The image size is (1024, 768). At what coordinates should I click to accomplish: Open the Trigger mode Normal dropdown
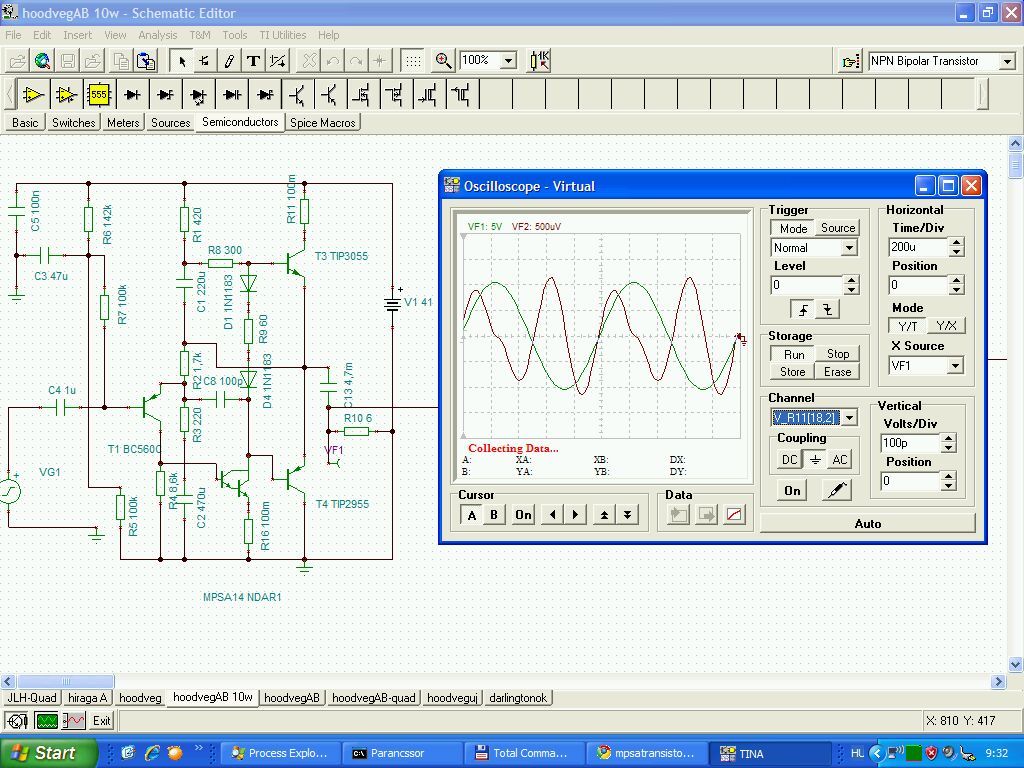coord(849,248)
